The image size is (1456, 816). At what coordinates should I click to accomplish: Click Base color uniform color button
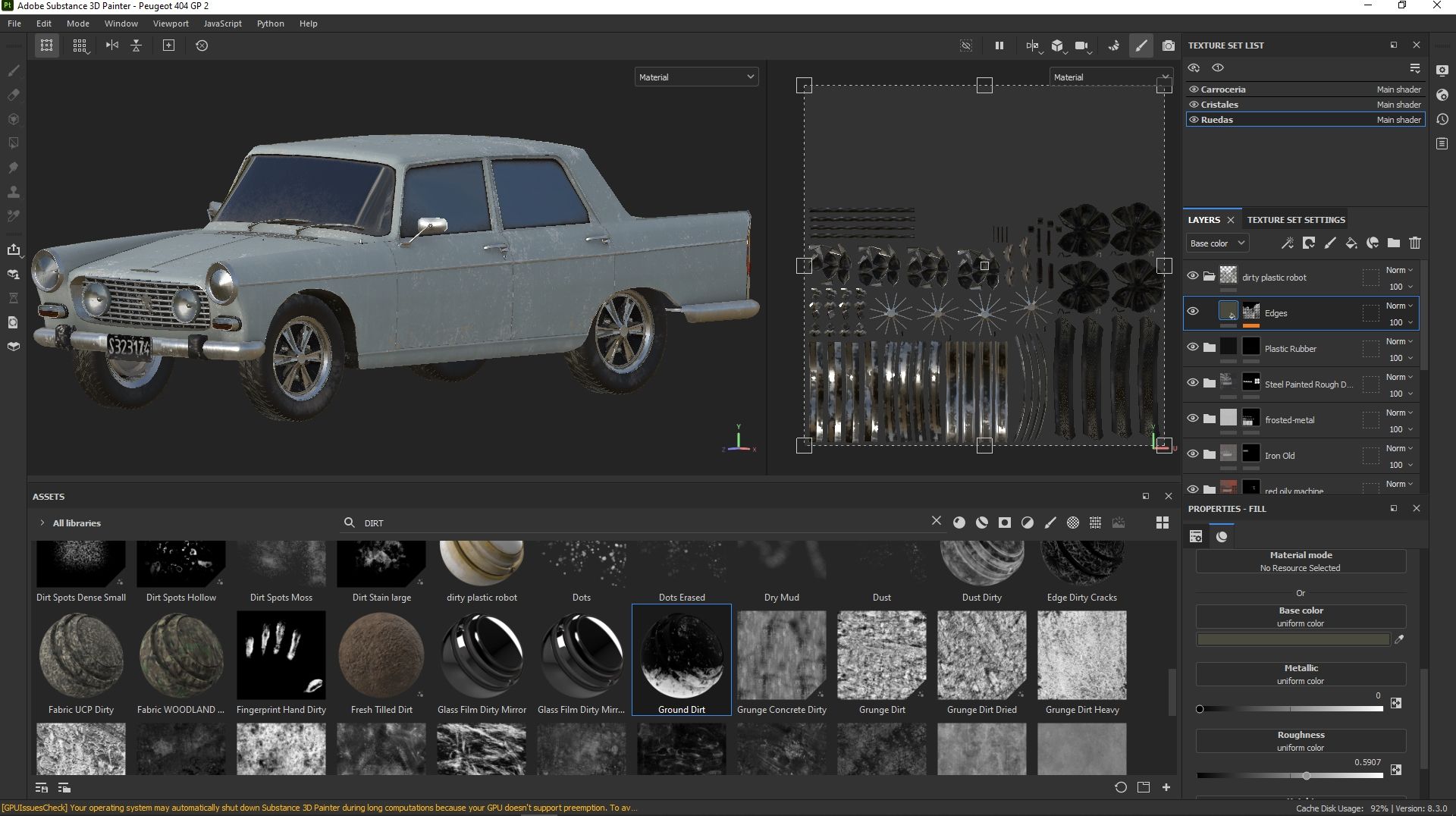tap(1301, 617)
